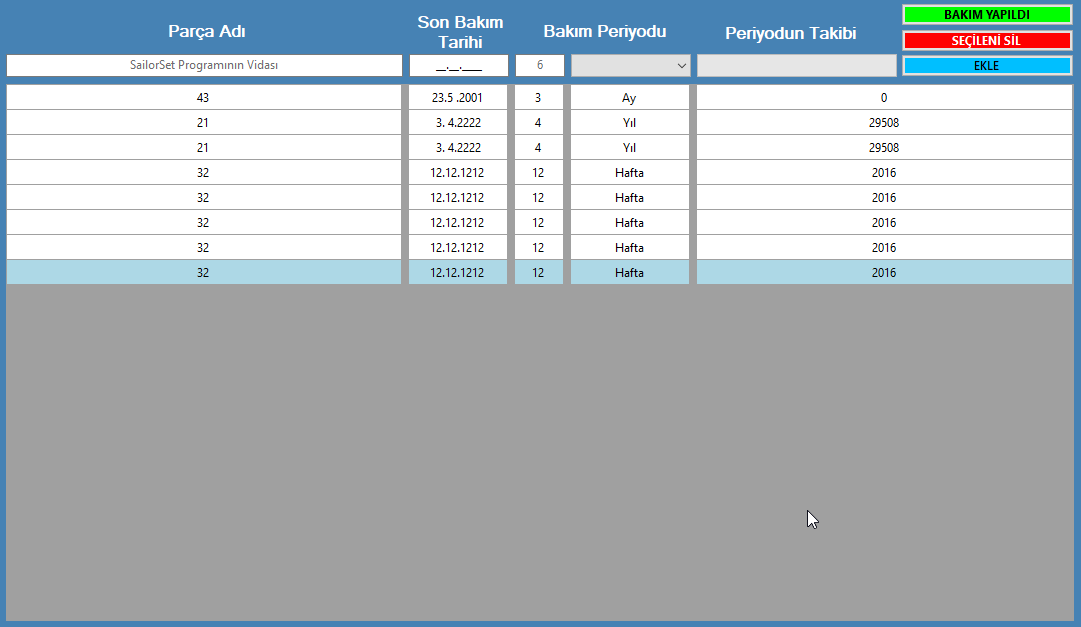Select the first row showing Parça 21
Screen dimensions: 1081x627
204,122
